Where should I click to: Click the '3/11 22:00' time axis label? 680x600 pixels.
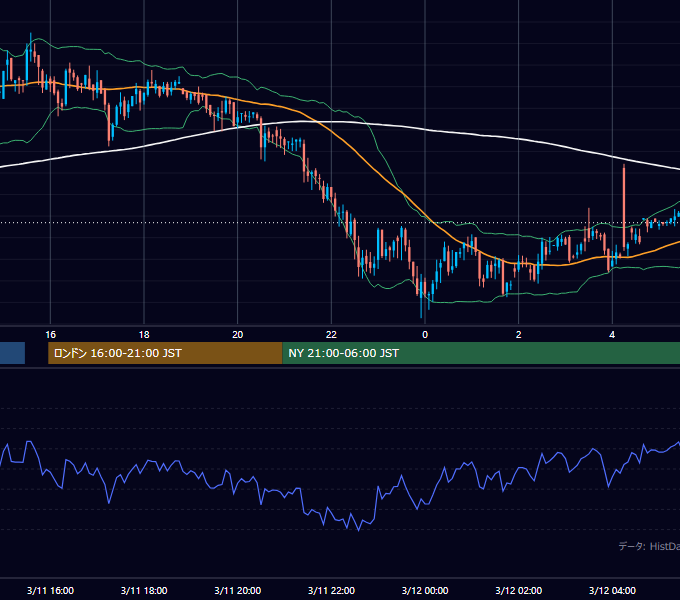[331, 590]
